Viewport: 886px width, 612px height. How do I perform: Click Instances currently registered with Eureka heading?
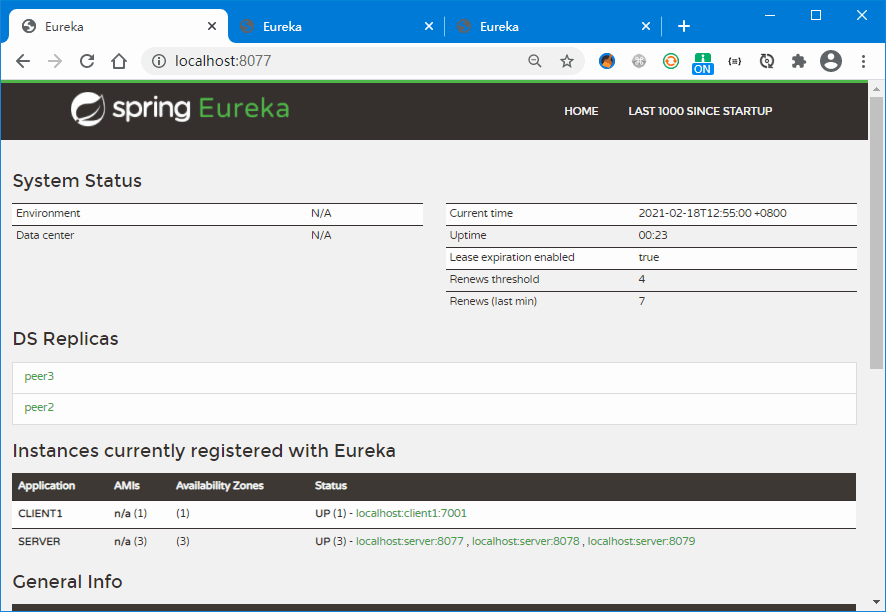pos(204,451)
